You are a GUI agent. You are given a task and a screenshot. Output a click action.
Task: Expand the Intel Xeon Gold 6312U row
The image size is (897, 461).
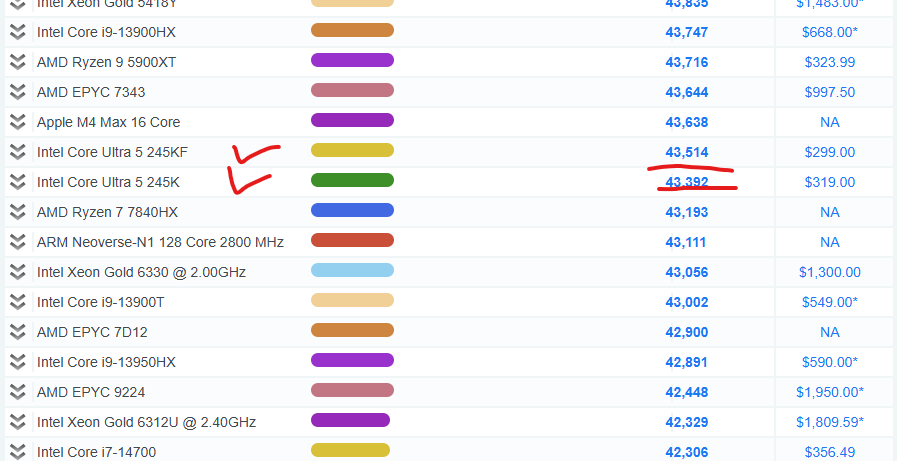[x=18, y=422]
